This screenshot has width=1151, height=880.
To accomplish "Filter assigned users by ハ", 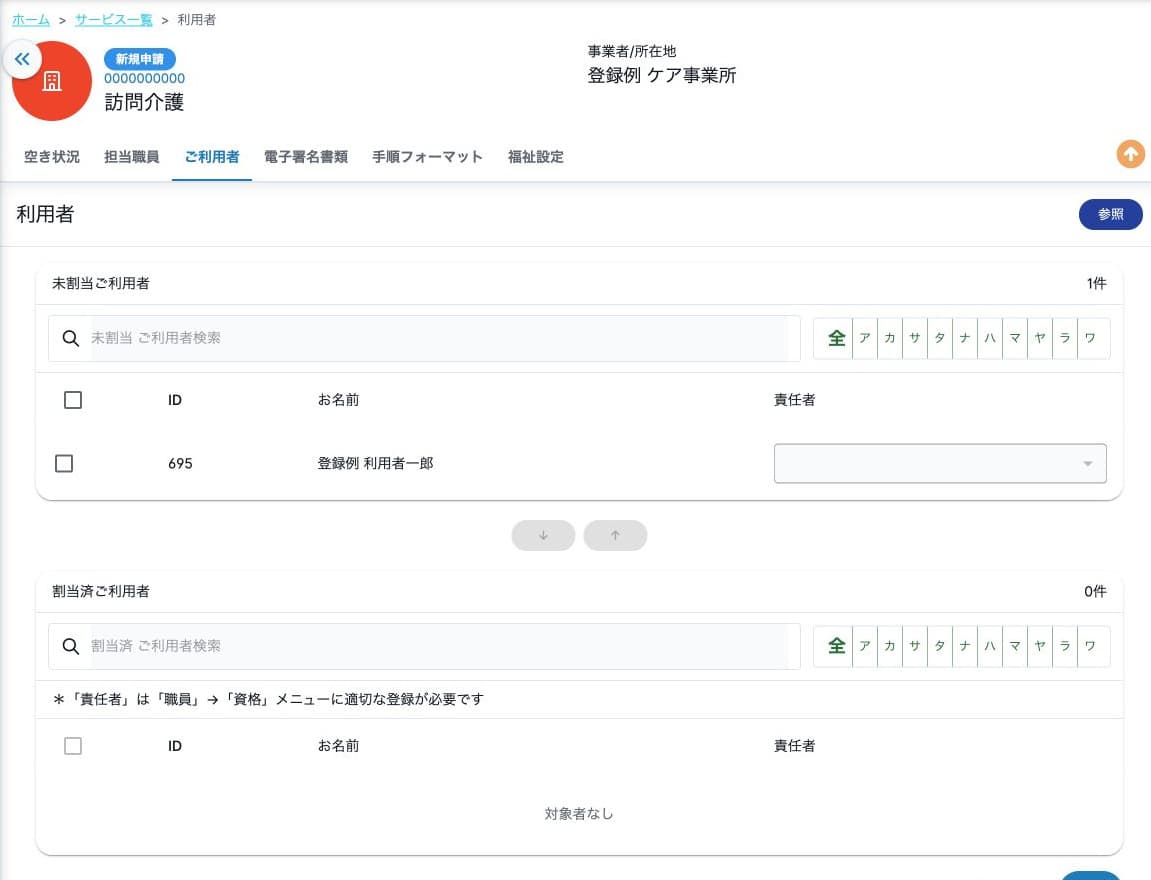I will tap(990, 646).
